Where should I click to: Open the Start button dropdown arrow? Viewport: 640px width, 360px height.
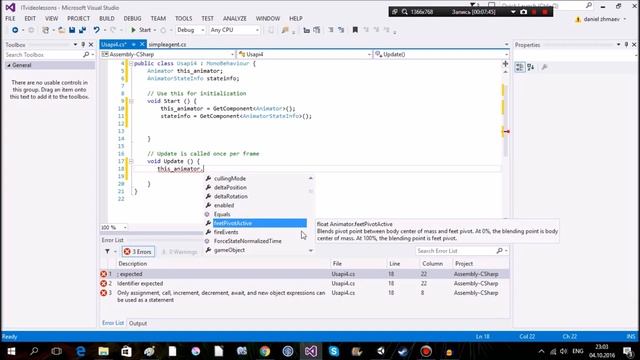pyautogui.click(x=155, y=30)
